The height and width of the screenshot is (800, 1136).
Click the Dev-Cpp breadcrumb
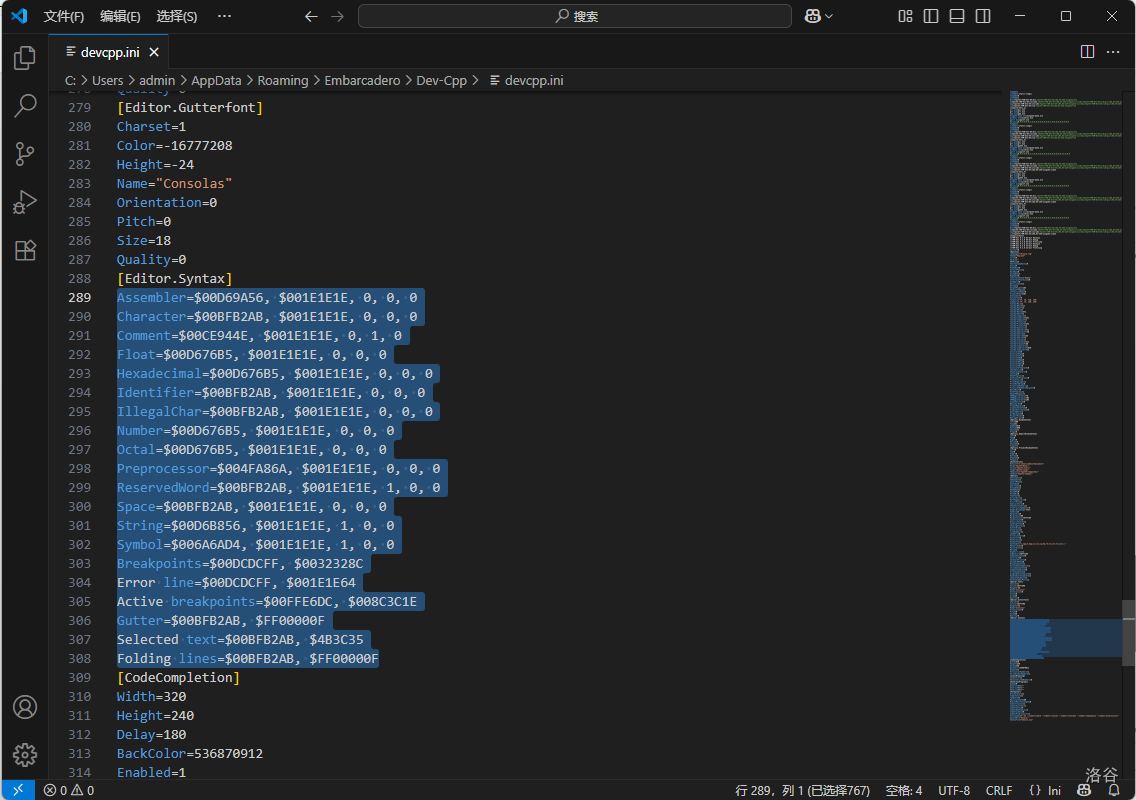point(441,80)
